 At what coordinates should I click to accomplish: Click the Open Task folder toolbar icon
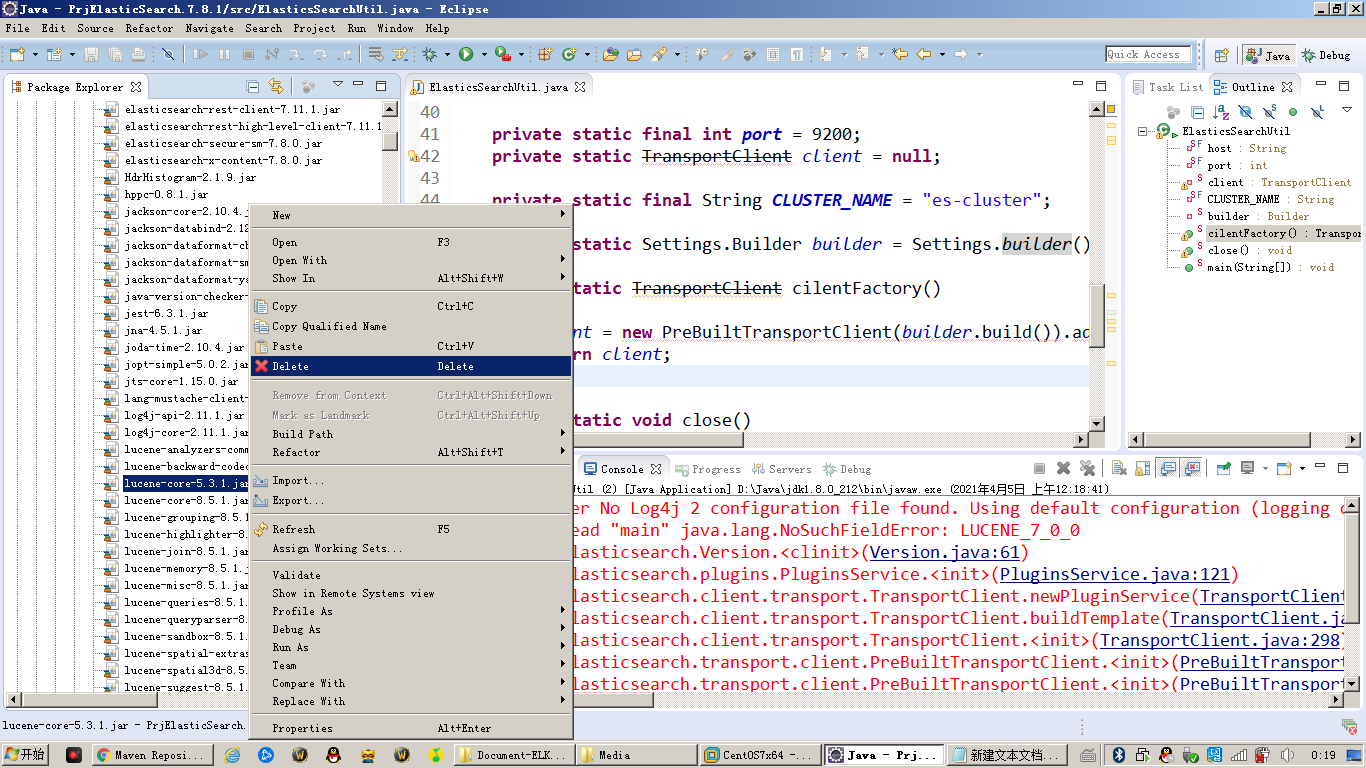click(634, 54)
